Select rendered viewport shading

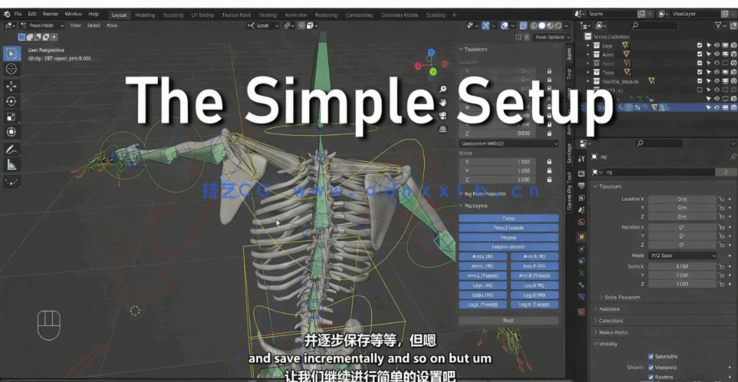pos(558,26)
